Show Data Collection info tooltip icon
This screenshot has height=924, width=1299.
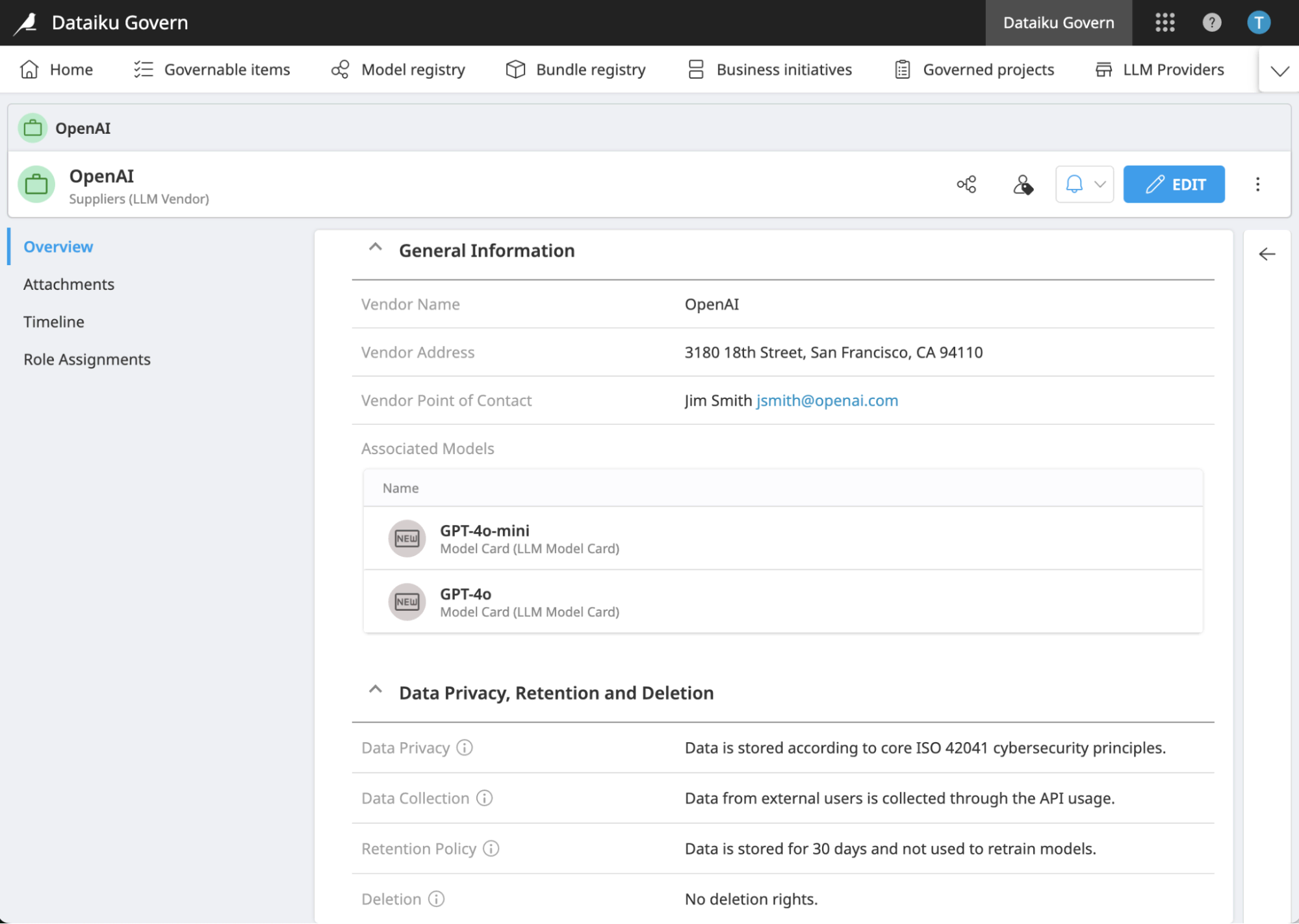[x=485, y=798]
